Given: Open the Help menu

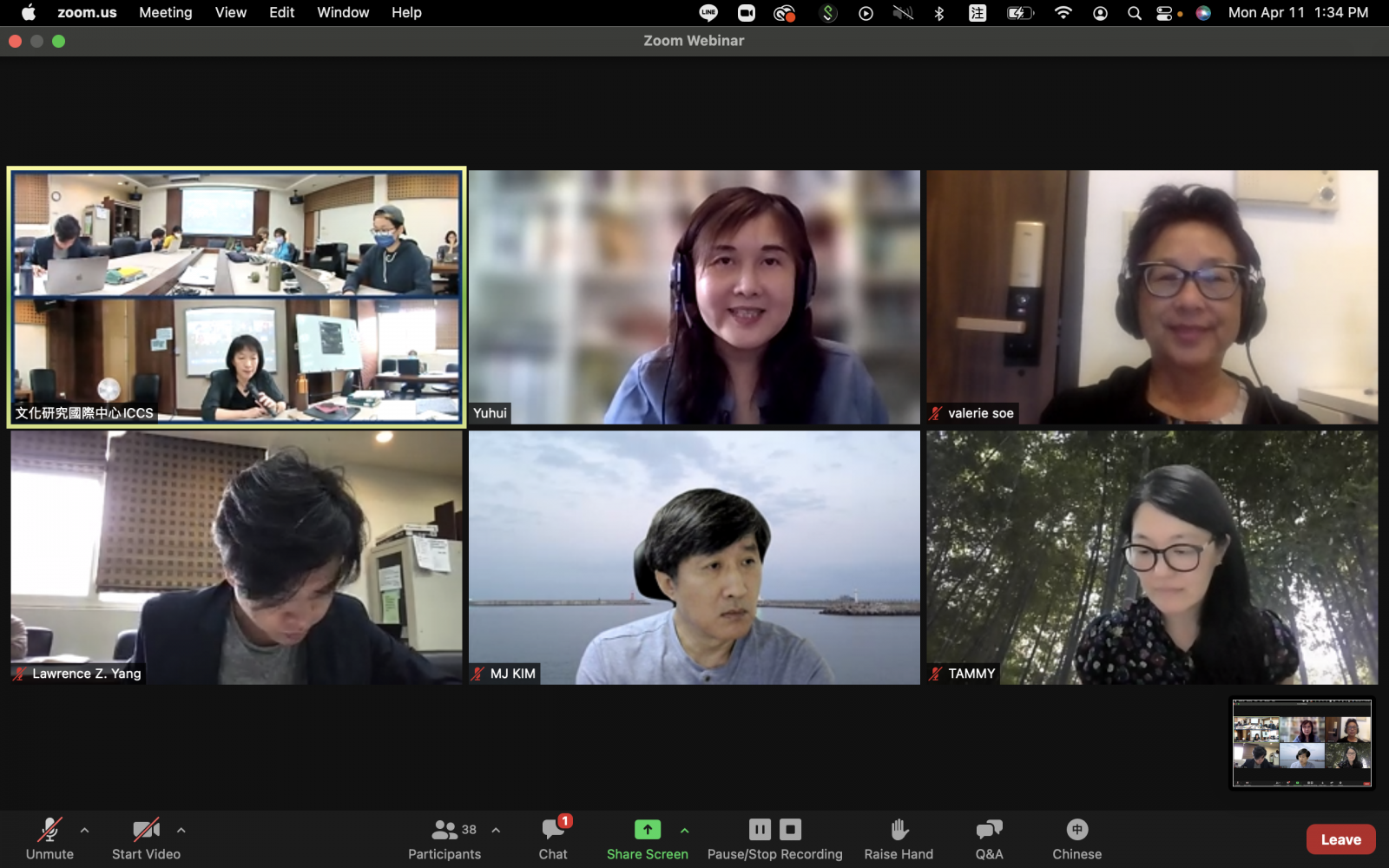Looking at the screenshot, I should pos(406,12).
